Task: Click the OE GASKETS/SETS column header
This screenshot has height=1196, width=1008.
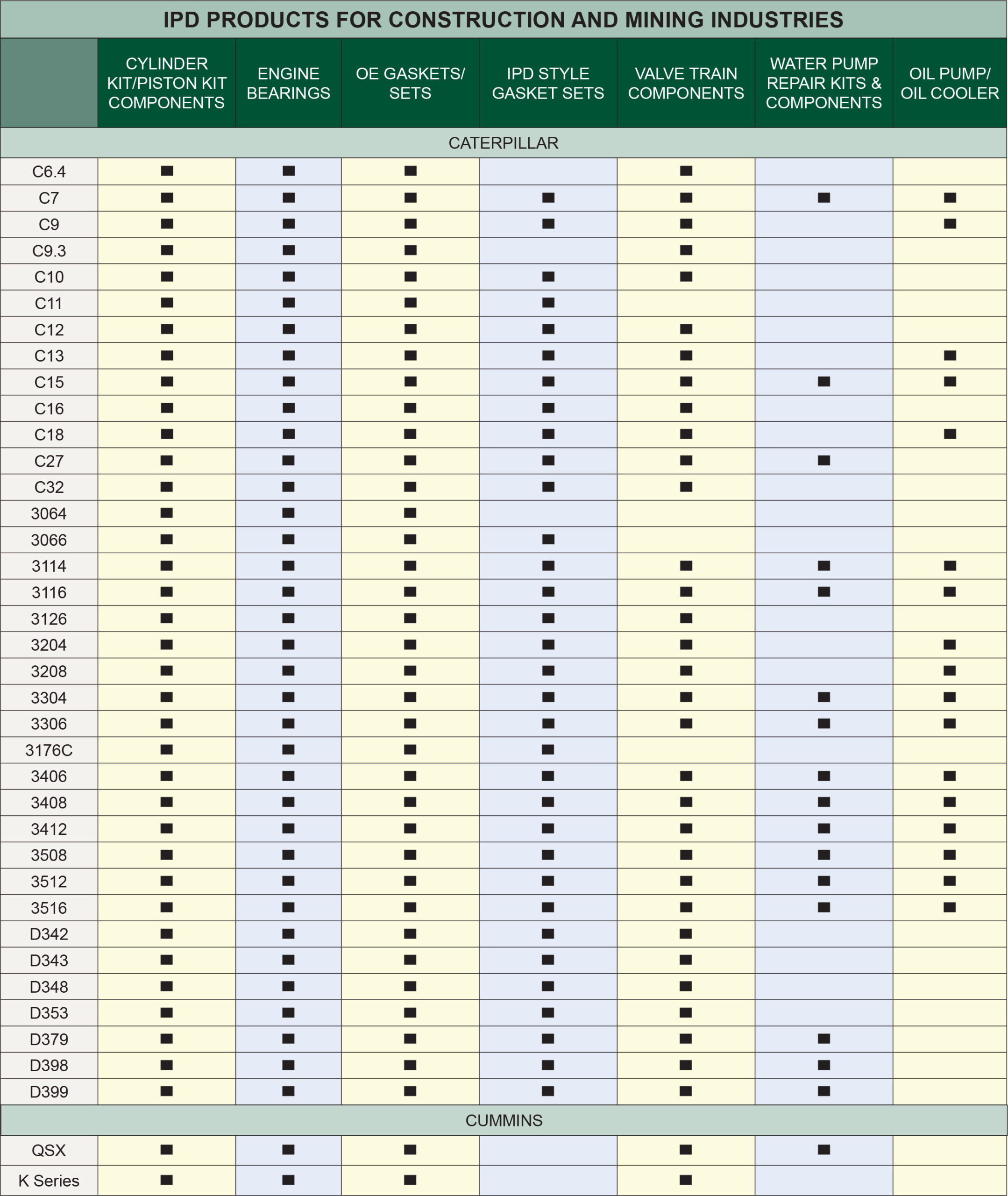Action: pyautogui.click(x=410, y=83)
